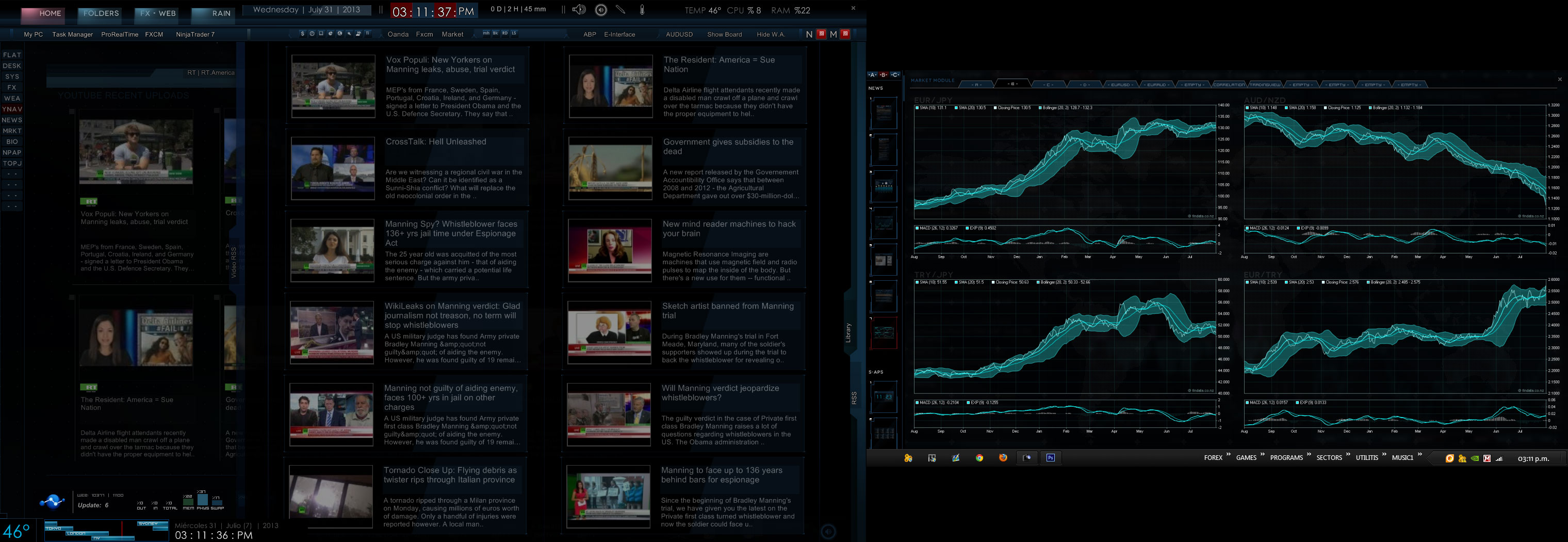Toggle Show Board option
Viewport: 1568px width, 542px height.
click(x=724, y=35)
